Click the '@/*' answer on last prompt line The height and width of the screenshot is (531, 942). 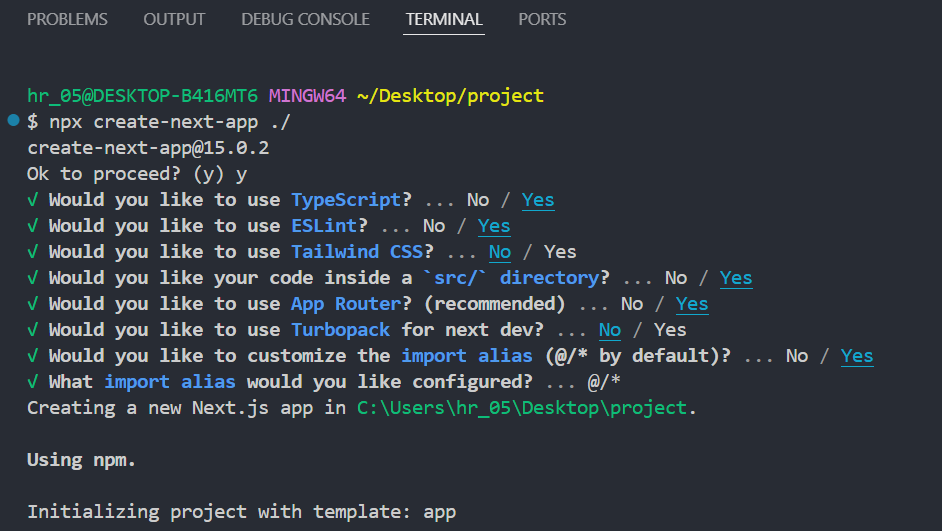[604, 382]
